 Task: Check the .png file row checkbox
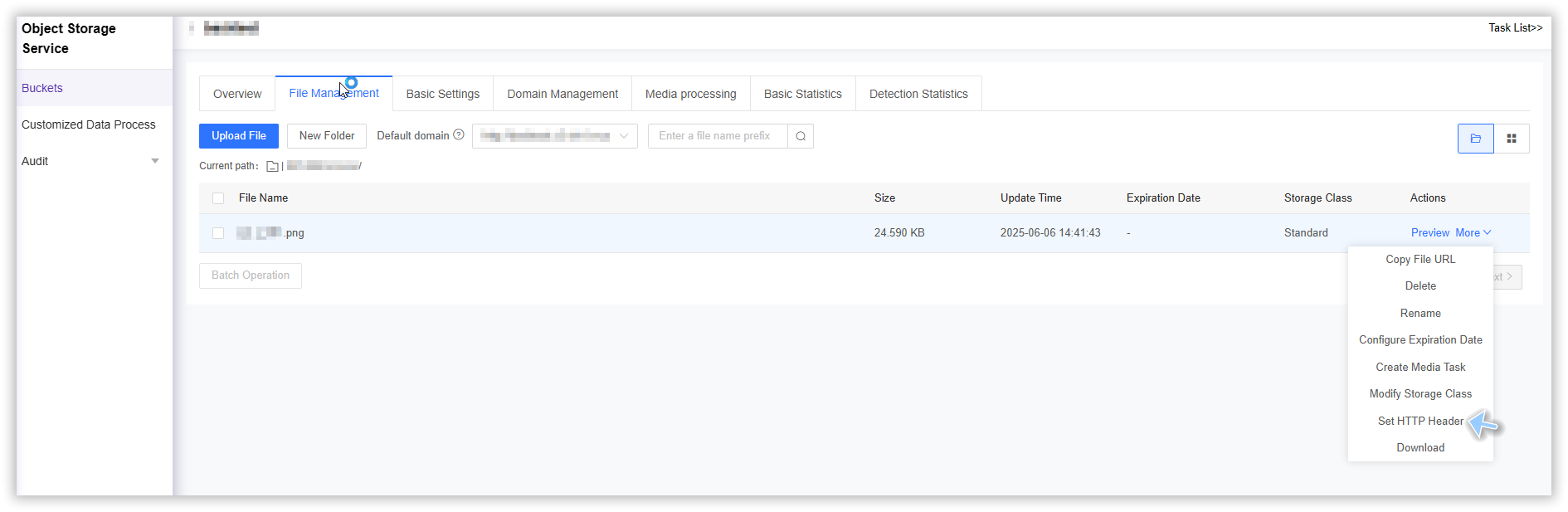click(x=218, y=233)
